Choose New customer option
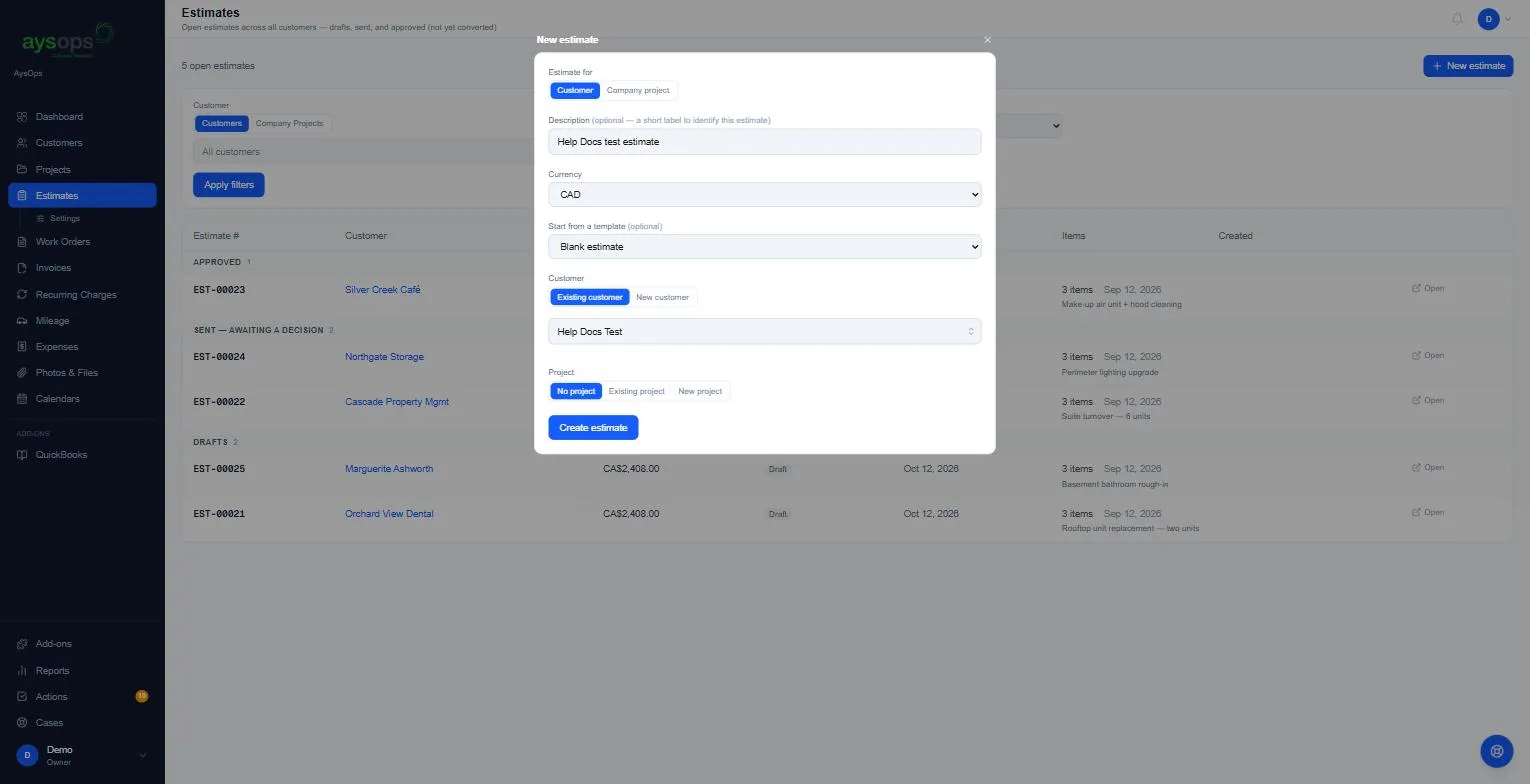 pos(662,298)
